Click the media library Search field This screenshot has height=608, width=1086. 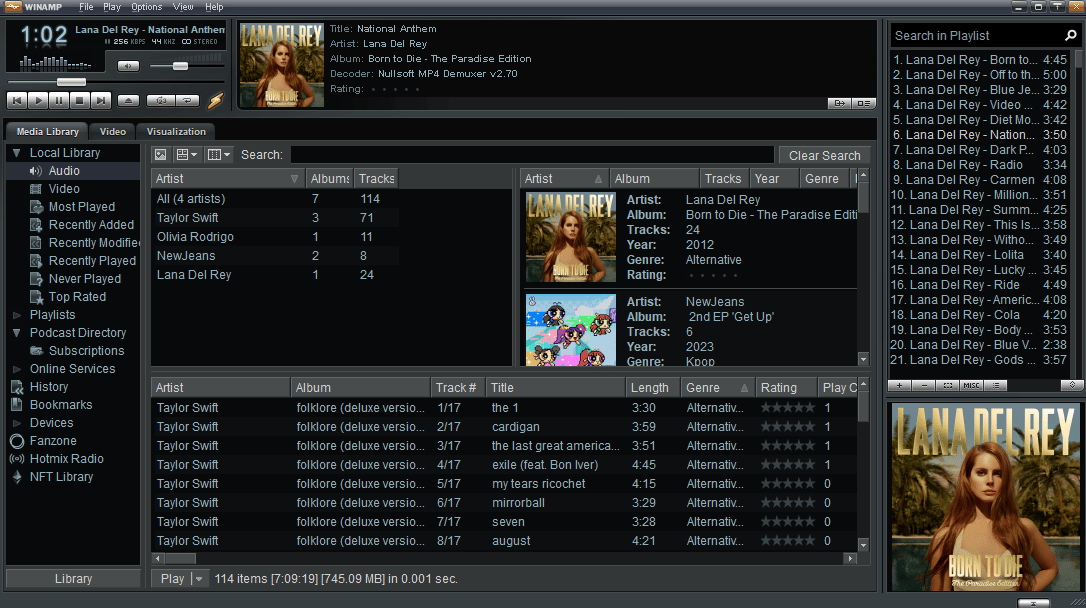tap(532, 154)
